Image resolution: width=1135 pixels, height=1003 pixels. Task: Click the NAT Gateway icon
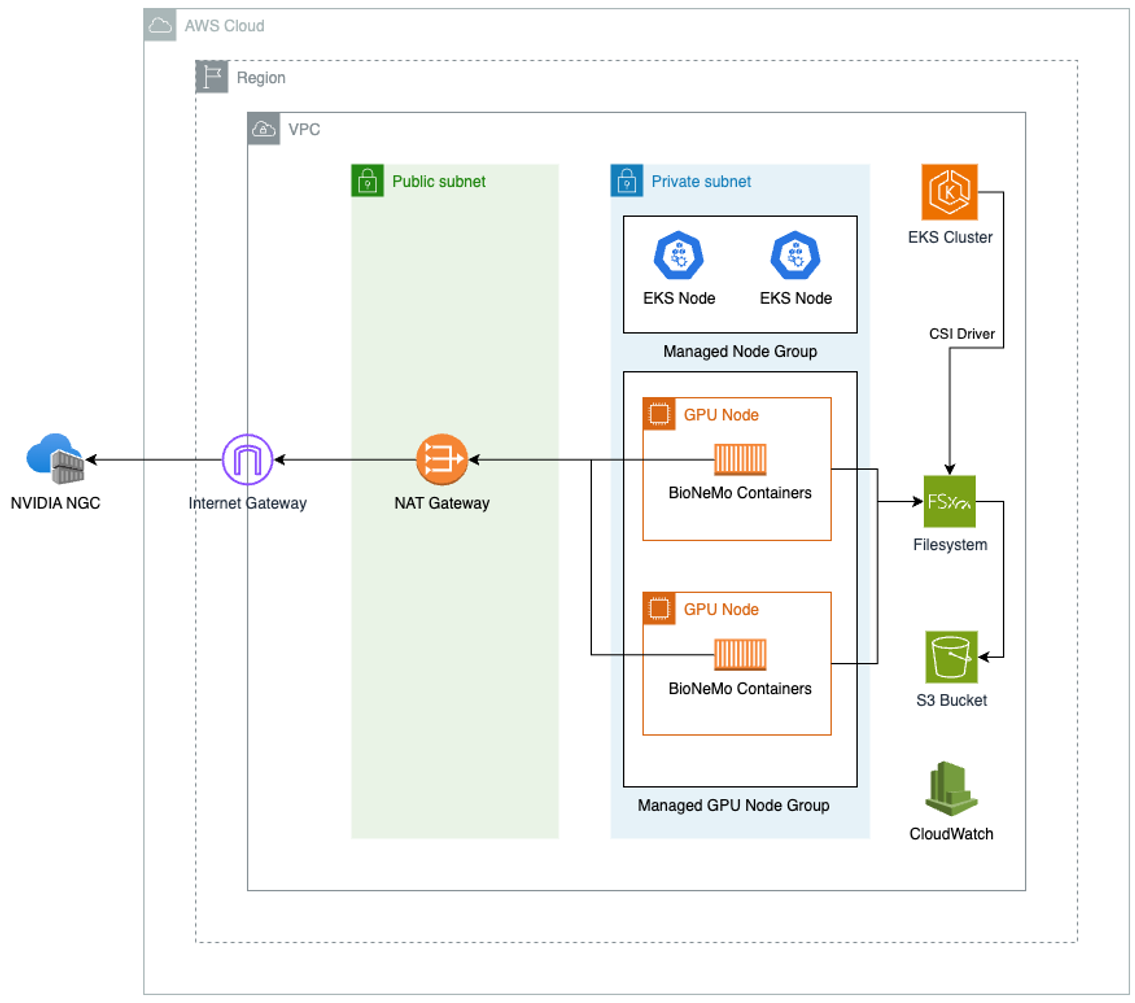[x=443, y=460]
